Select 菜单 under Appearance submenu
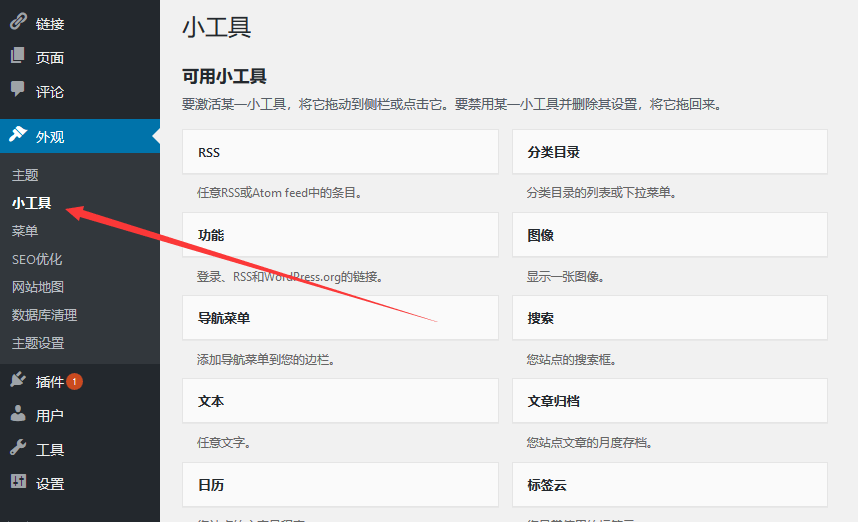This screenshot has height=522, width=858. click(x=25, y=231)
